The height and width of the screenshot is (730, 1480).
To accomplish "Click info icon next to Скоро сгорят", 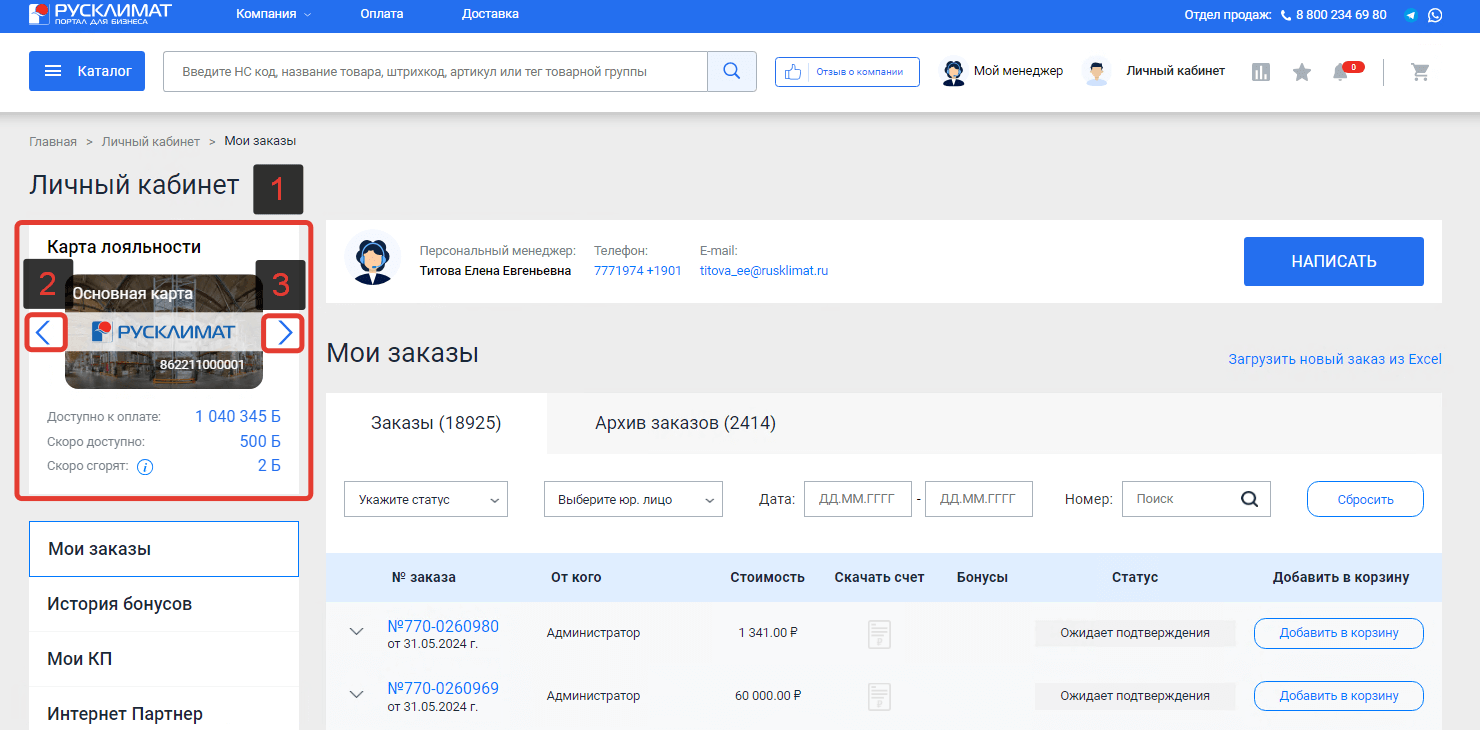I will (145, 466).
